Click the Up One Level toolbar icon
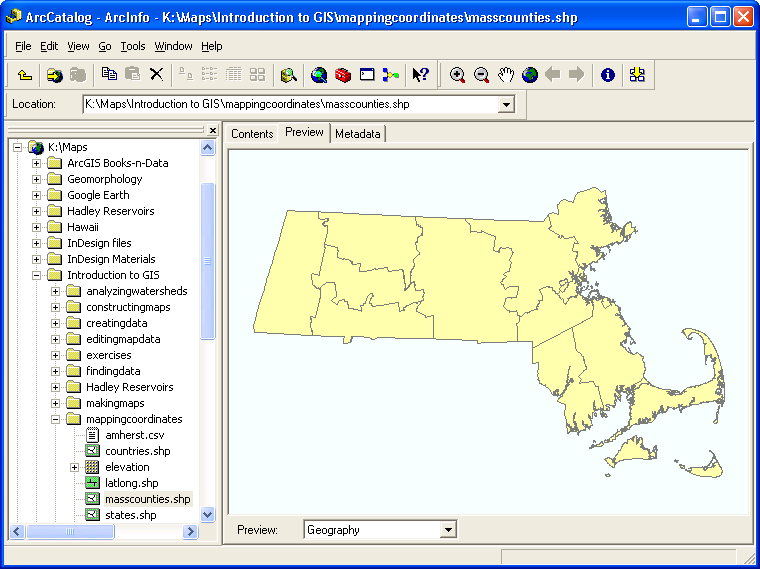The image size is (760, 569). point(25,75)
